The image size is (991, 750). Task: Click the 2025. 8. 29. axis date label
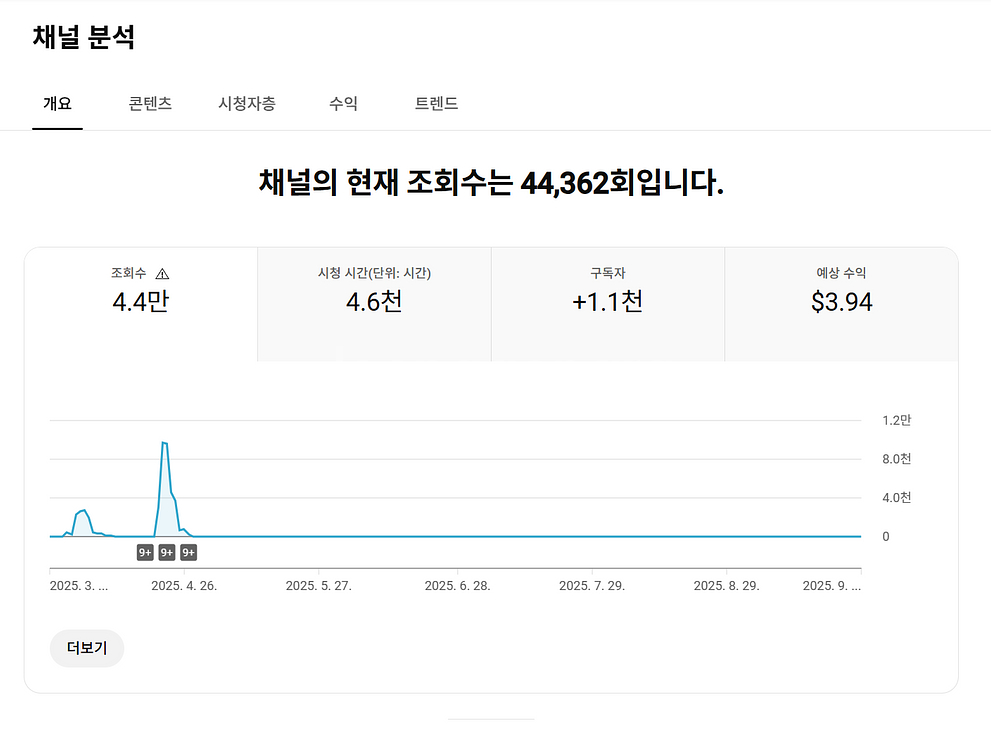coord(726,586)
